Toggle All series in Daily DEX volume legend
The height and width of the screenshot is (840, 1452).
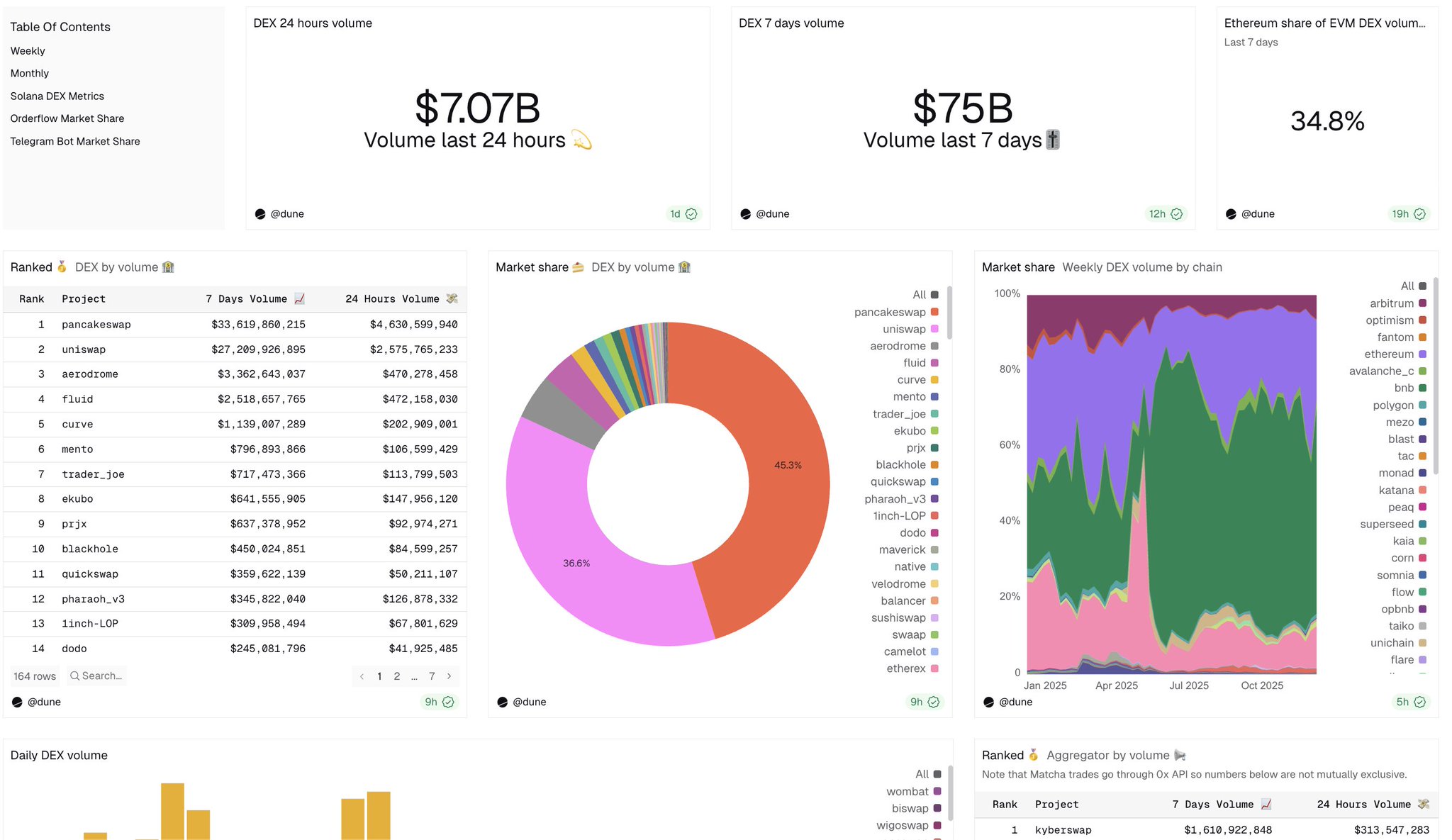(922, 774)
